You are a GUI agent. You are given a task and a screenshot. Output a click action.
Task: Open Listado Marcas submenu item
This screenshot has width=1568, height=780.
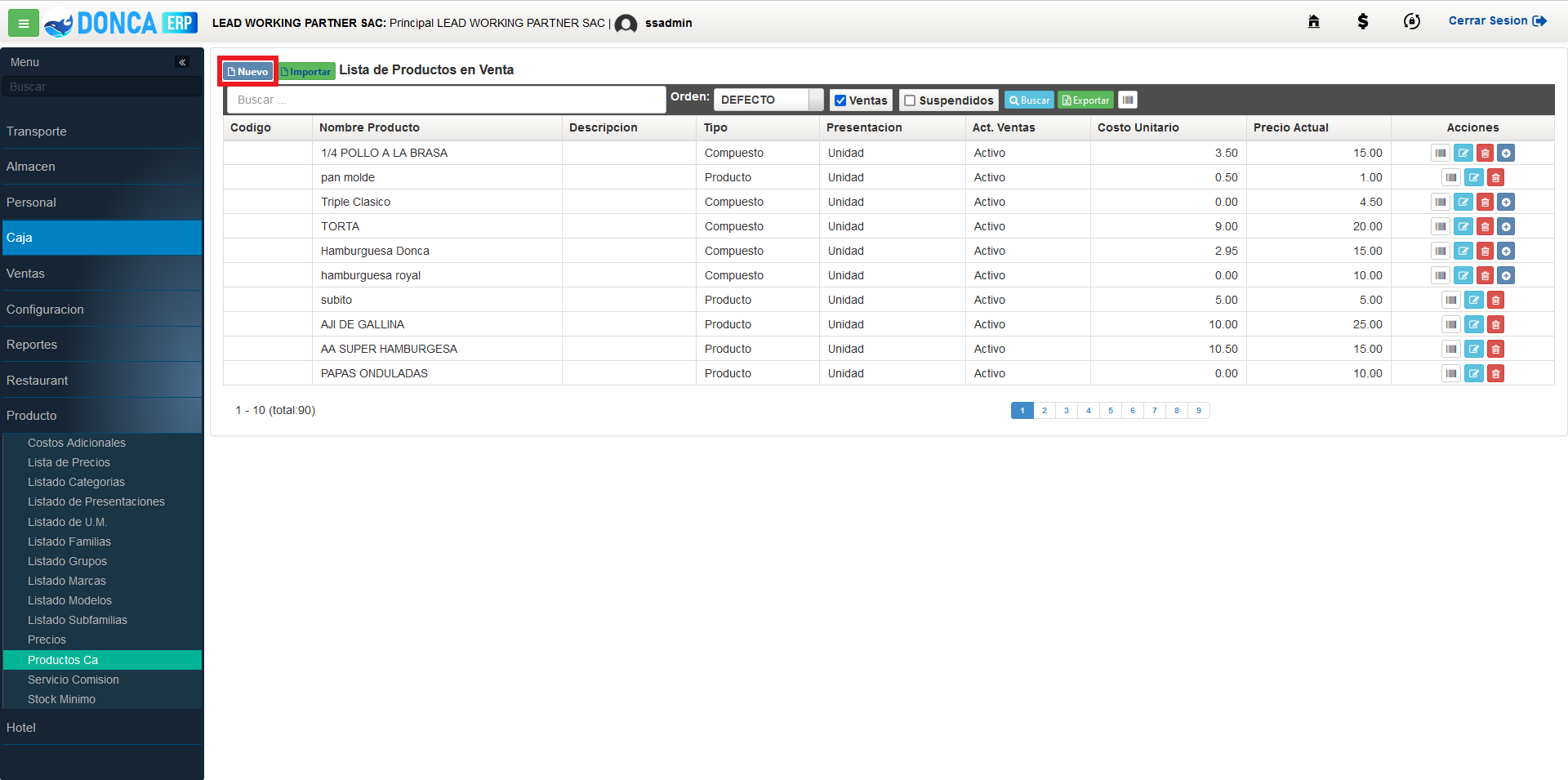click(67, 581)
